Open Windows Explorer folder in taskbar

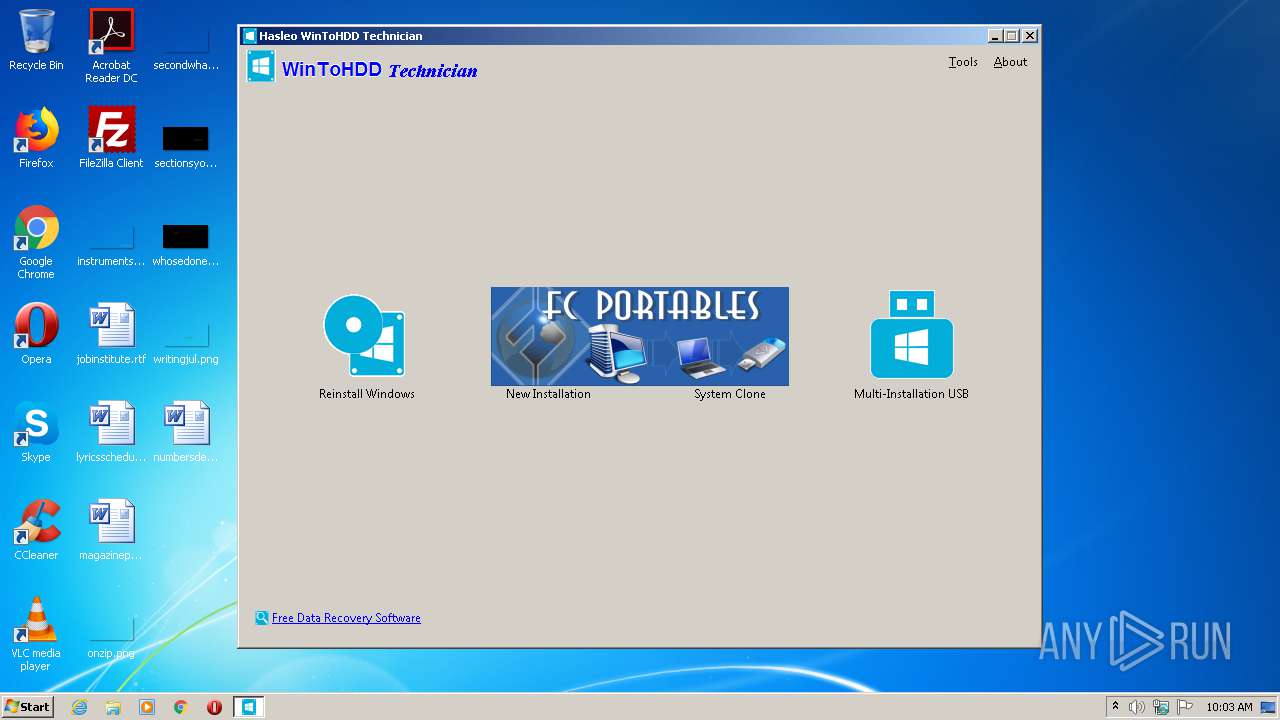tap(113, 707)
